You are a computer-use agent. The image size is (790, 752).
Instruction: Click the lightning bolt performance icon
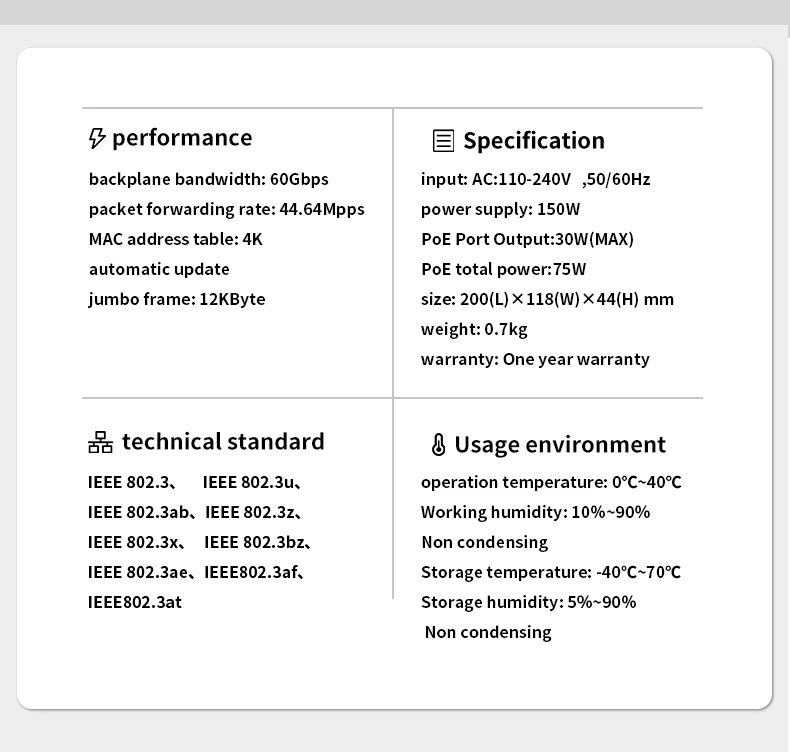tap(97, 138)
